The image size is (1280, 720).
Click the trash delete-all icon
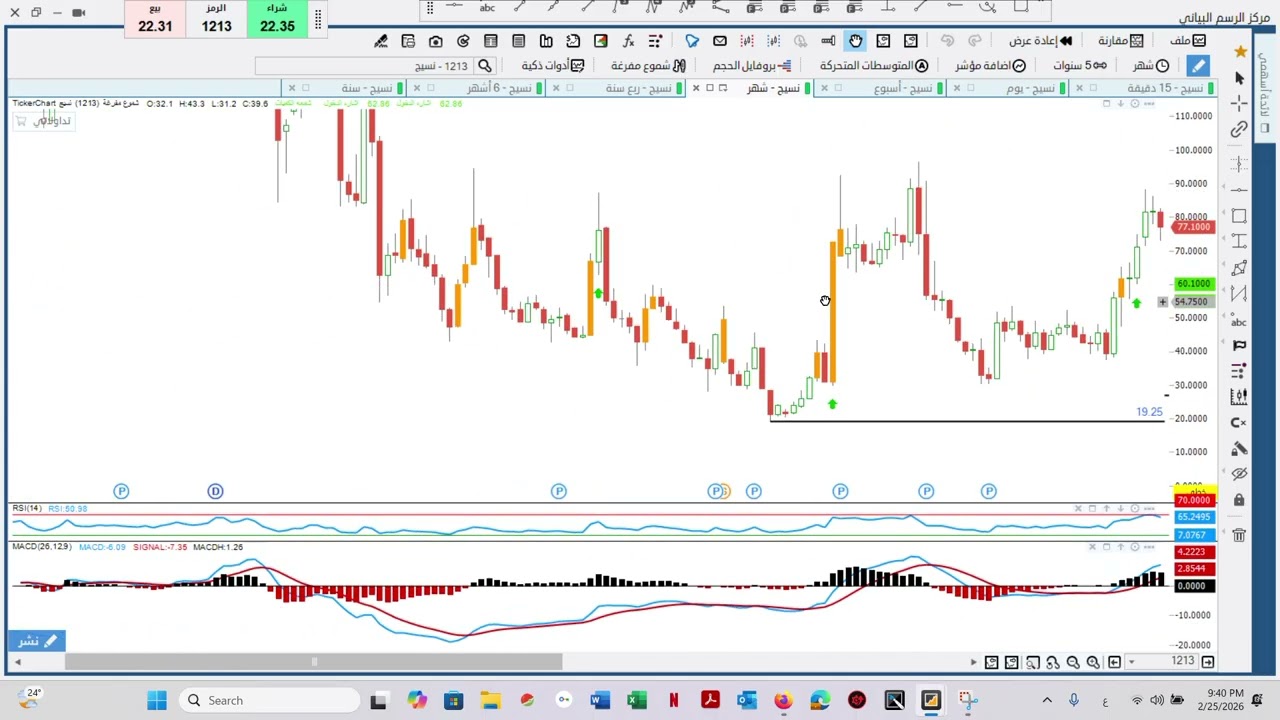point(1239,535)
